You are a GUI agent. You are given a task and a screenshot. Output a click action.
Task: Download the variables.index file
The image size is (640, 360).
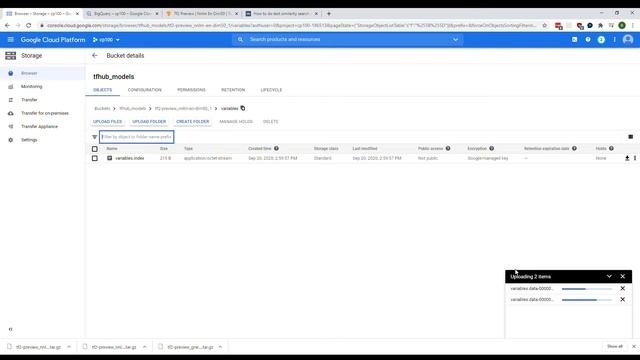(x=627, y=158)
